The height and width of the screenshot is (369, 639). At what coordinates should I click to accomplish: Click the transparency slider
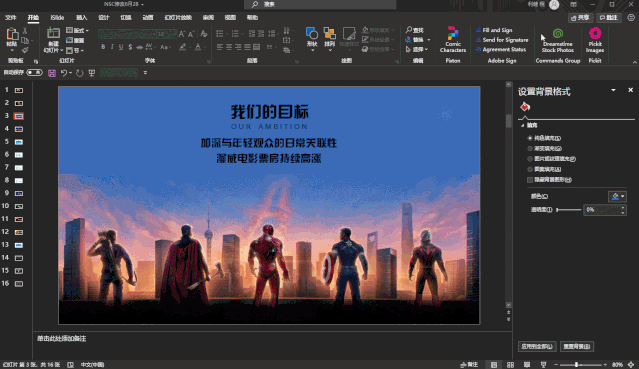pos(569,210)
